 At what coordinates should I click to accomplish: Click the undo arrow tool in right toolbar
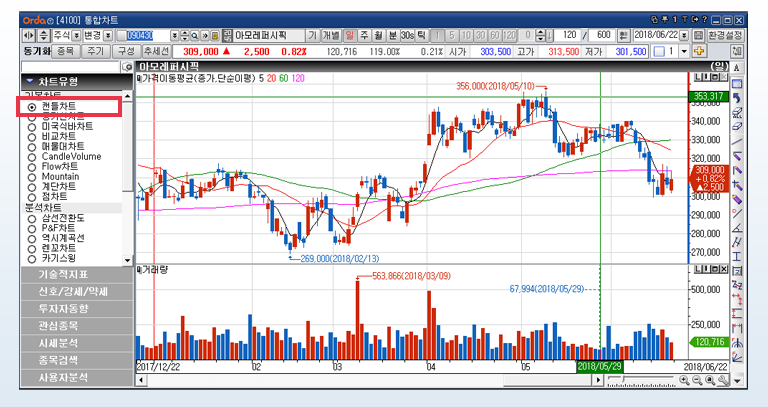tap(737, 98)
